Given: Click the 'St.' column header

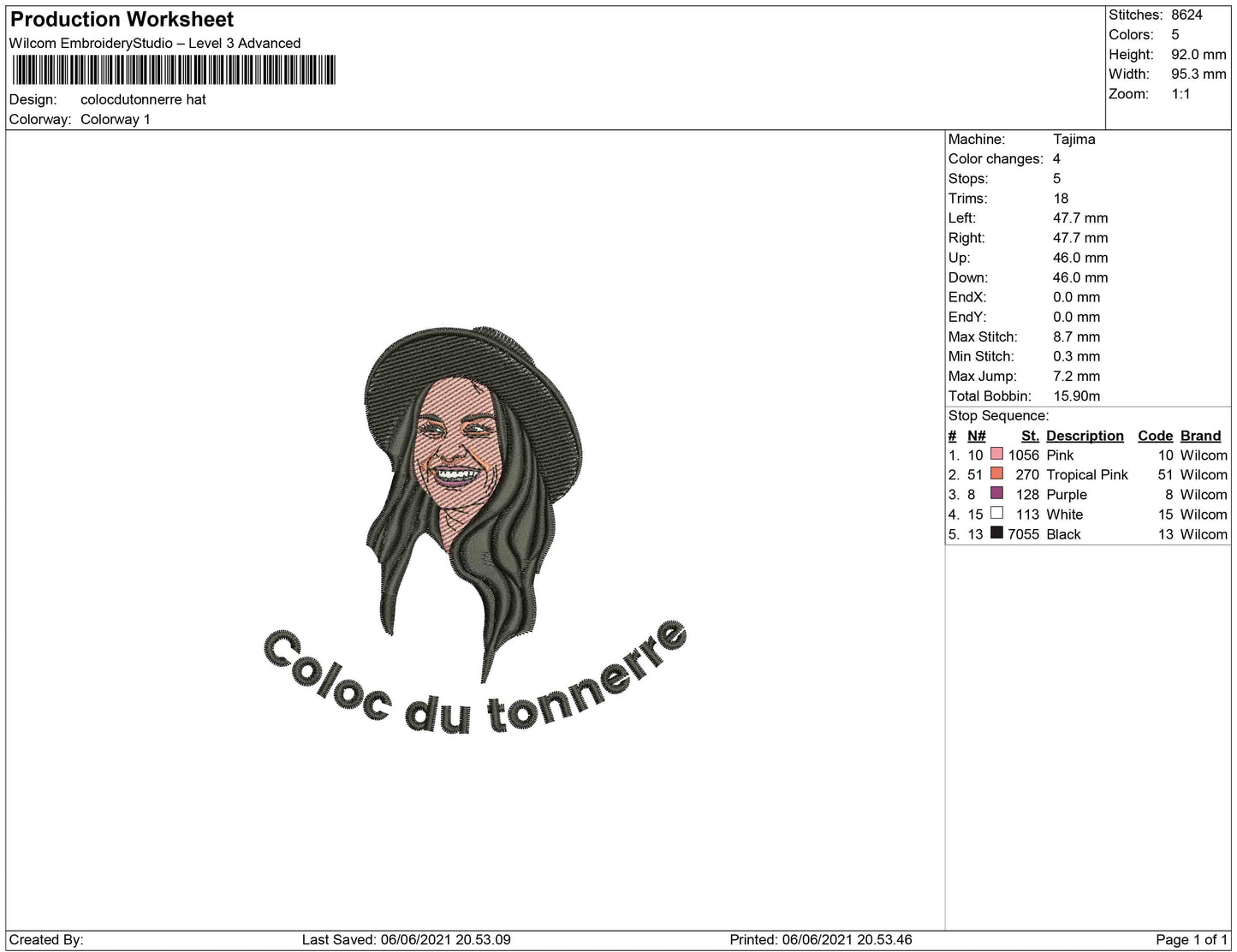Looking at the screenshot, I should pos(1030,435).
